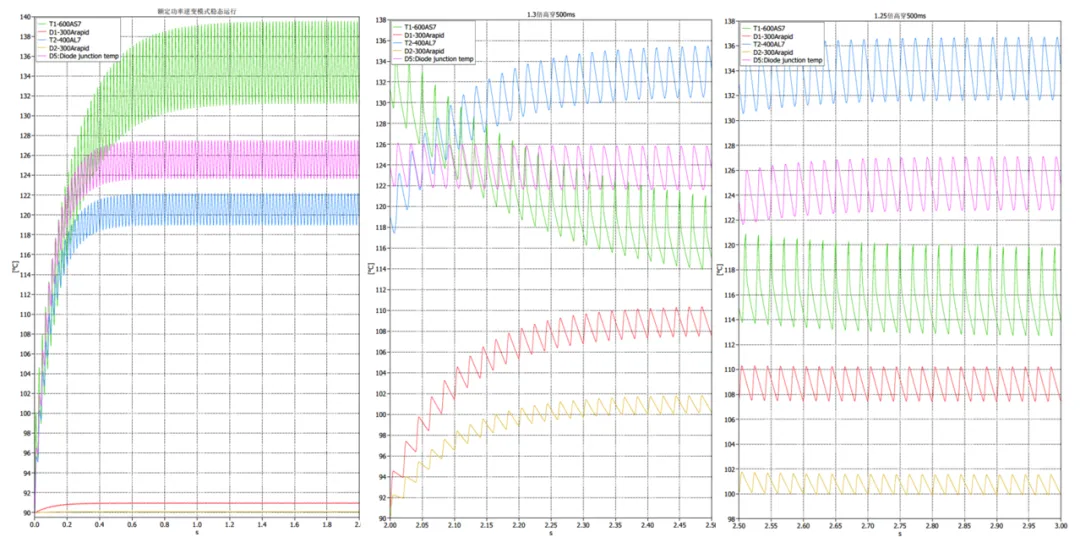Click the left plot's Chinese title
The width and height of the screenshot is (1080, 537).
[196, 10]
